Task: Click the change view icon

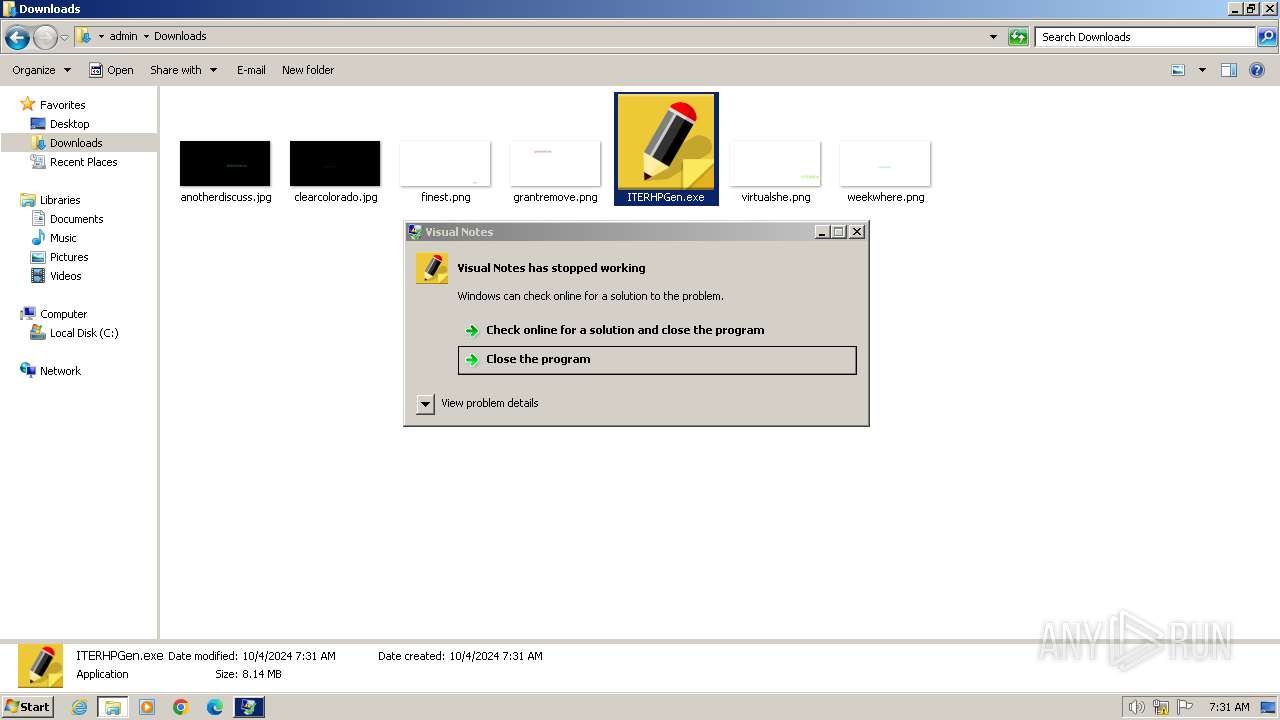Action: (1178, 70)
